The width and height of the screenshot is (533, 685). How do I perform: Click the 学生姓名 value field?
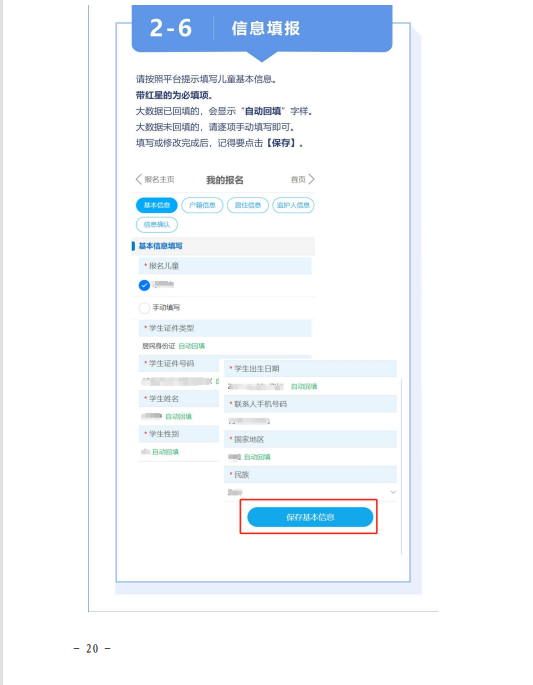pyautogui.click(x=179, y=416)
